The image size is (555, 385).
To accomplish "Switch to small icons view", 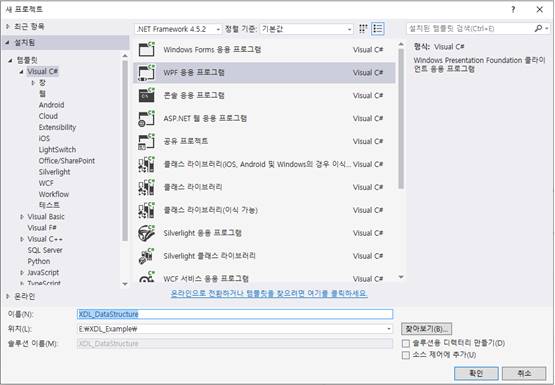I will (x=363, y=29).
